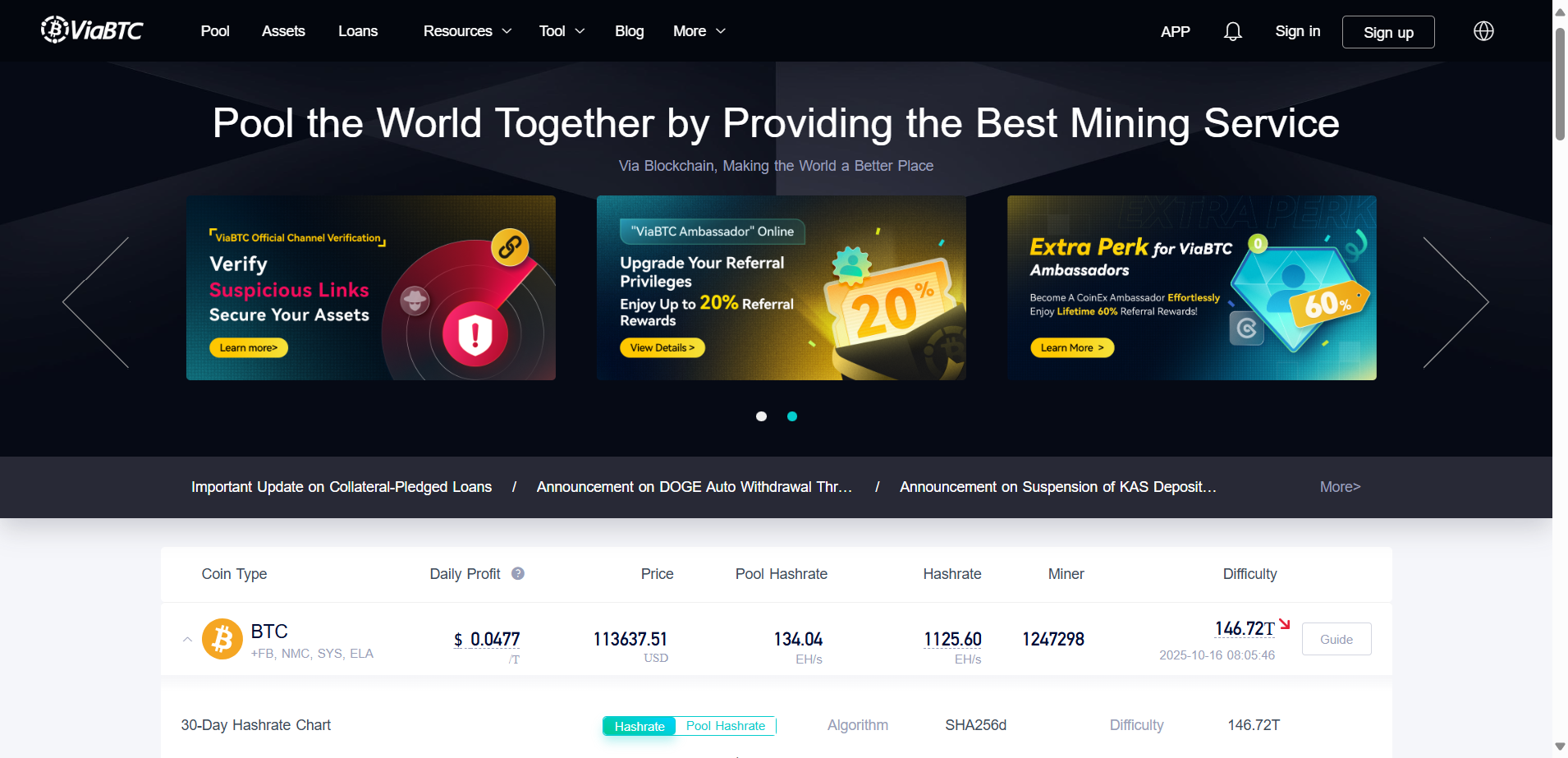The height and width of the screenshot is (758, 1568).
Task: Select the first carousel page dot
Action: (761, 416)
